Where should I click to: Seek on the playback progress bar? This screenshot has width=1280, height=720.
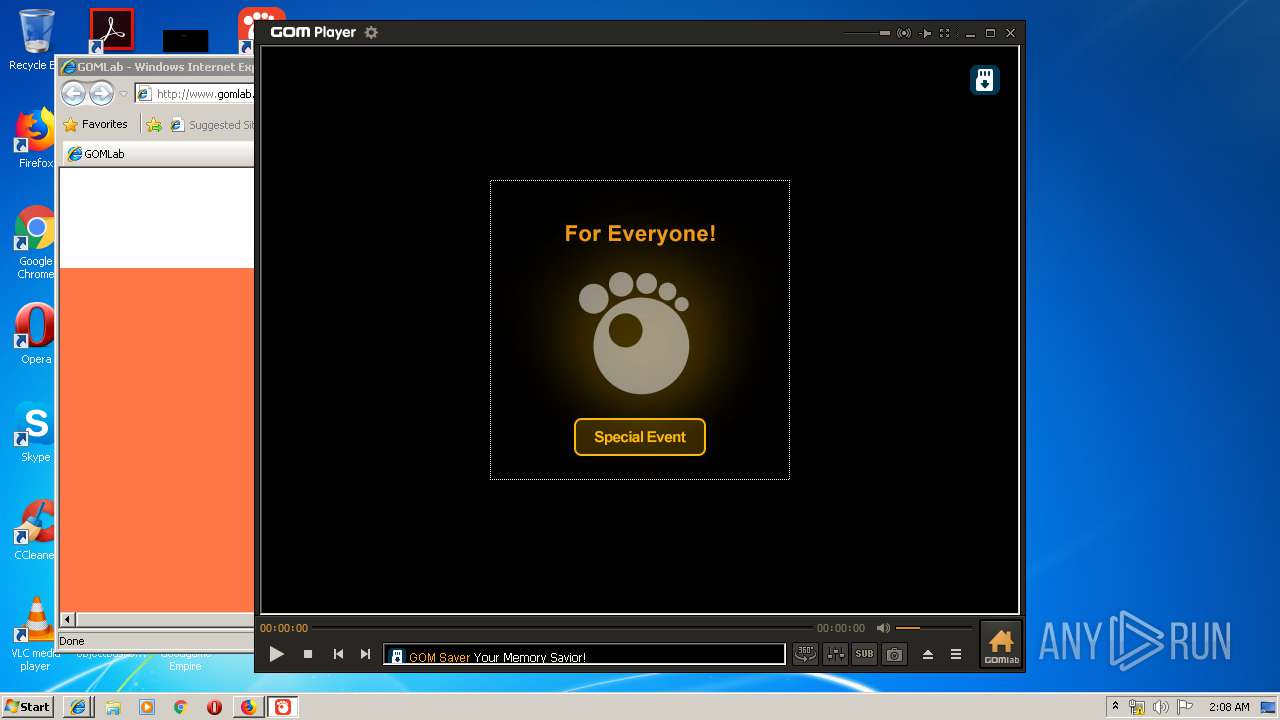[563, 628]
